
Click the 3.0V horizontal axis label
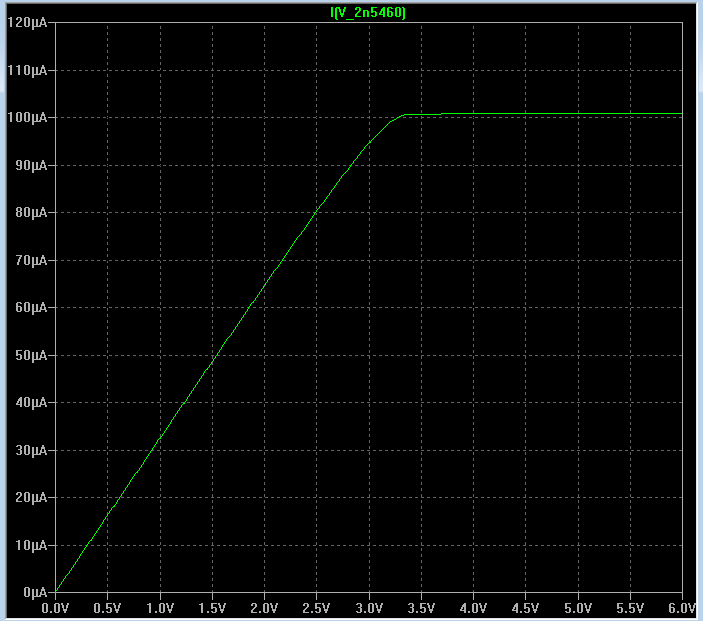[x=369, y=608]
